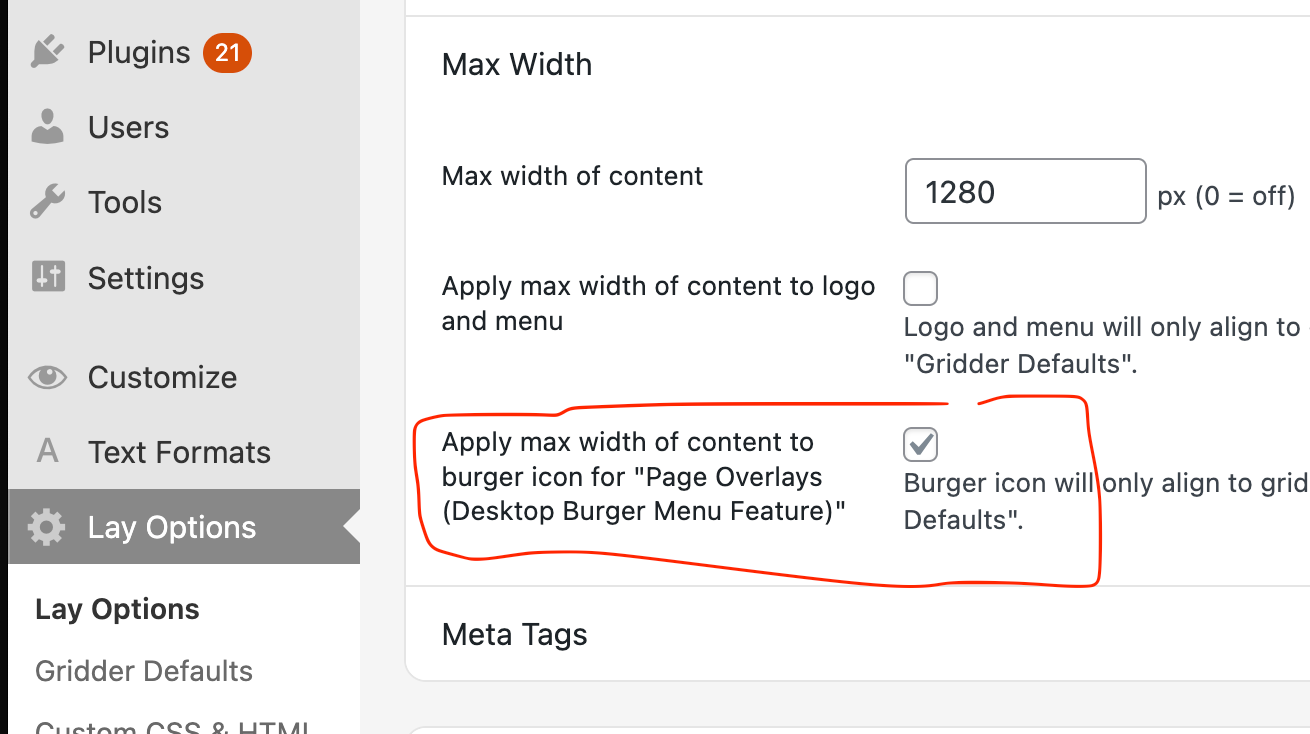
Task: Click the Customize eye icon
Action: (47, 377)
